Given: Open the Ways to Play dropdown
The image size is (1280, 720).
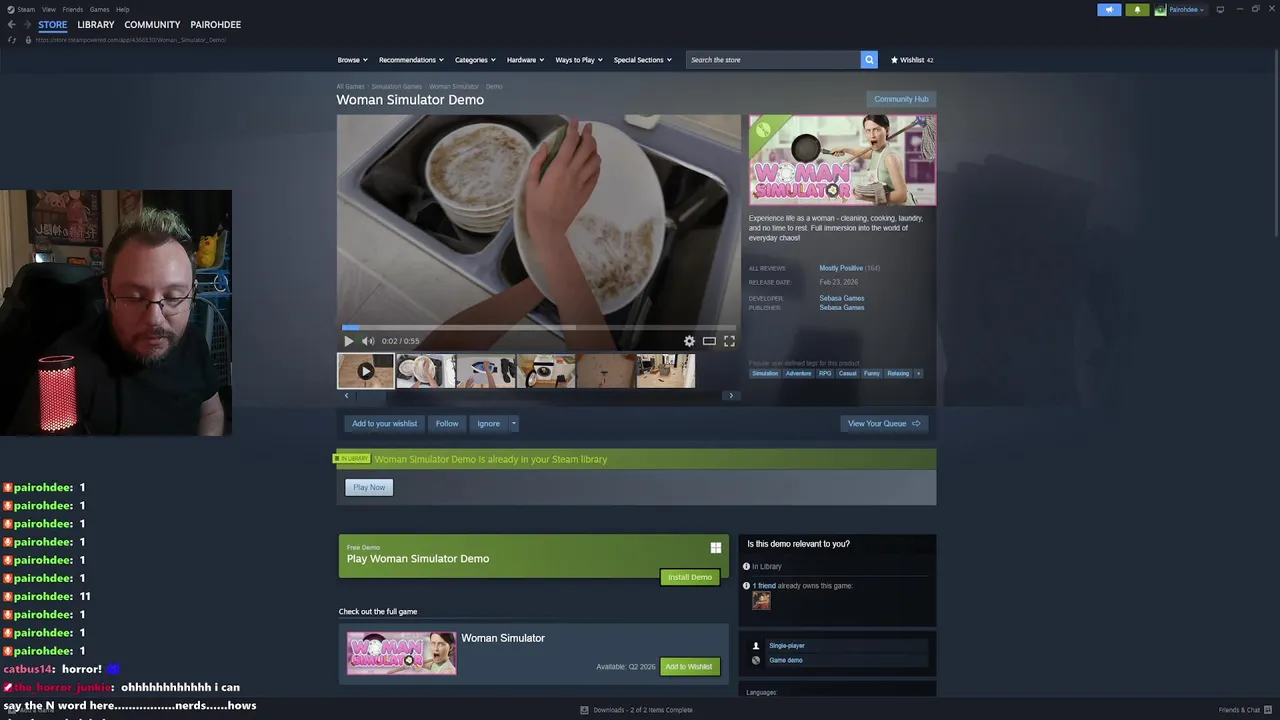Looking at the screenshot, I should [579, 60].
